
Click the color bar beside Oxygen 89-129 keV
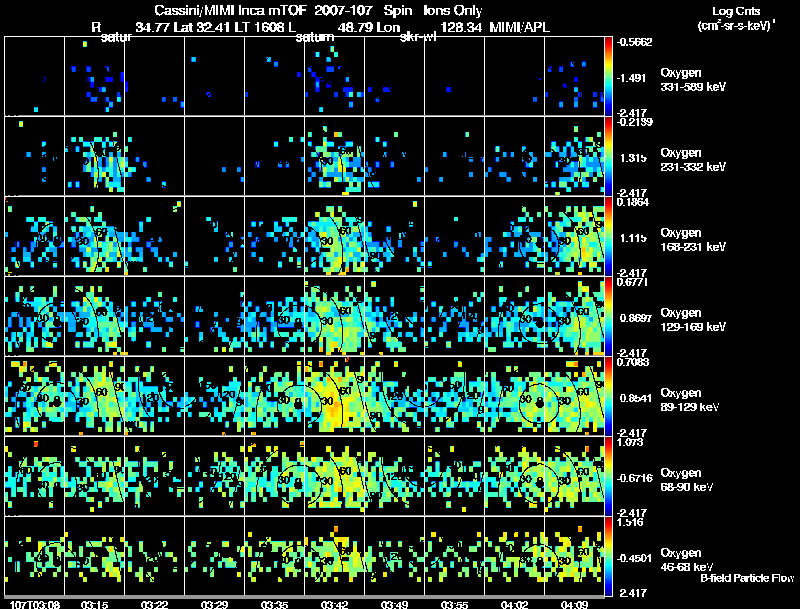[x=608, y=396]
